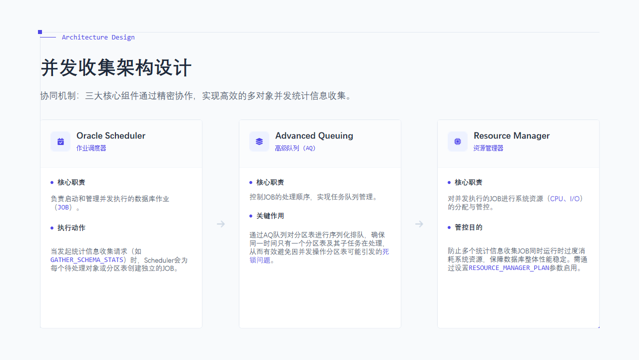Image resolution: width=639 pixels, height=360 pixels.
Task: Click the Resource Manager chip icon
Action: (458, 141)
